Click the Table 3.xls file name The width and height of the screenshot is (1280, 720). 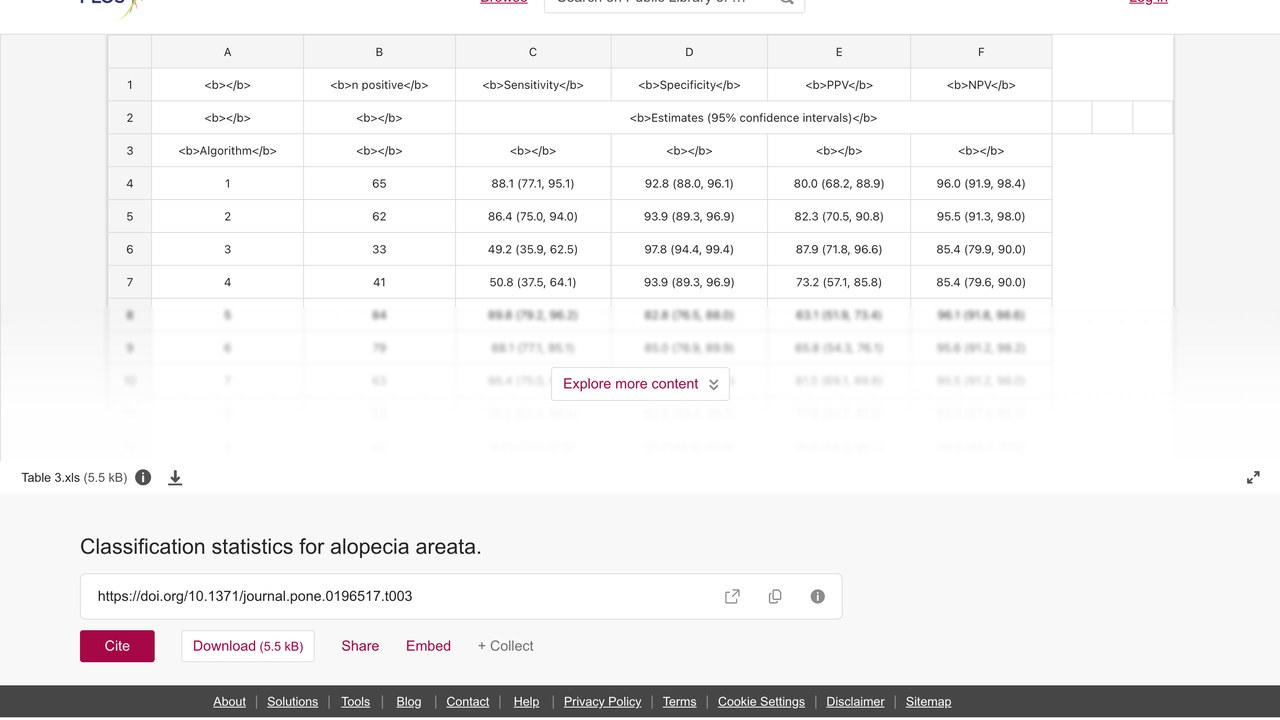[x=50, y=478]
